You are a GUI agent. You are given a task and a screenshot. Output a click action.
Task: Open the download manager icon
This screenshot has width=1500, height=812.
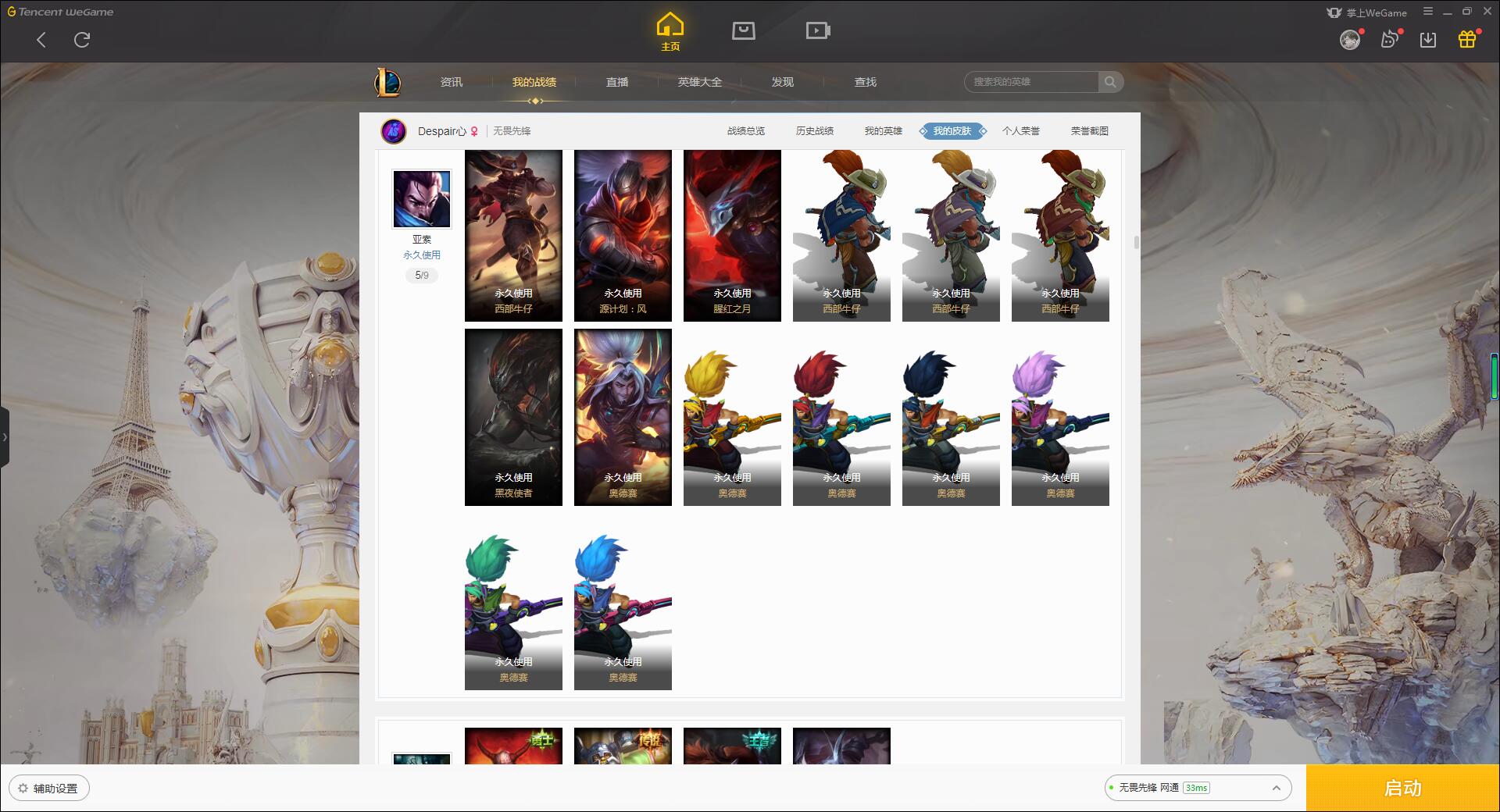[x=1428, y=40]
